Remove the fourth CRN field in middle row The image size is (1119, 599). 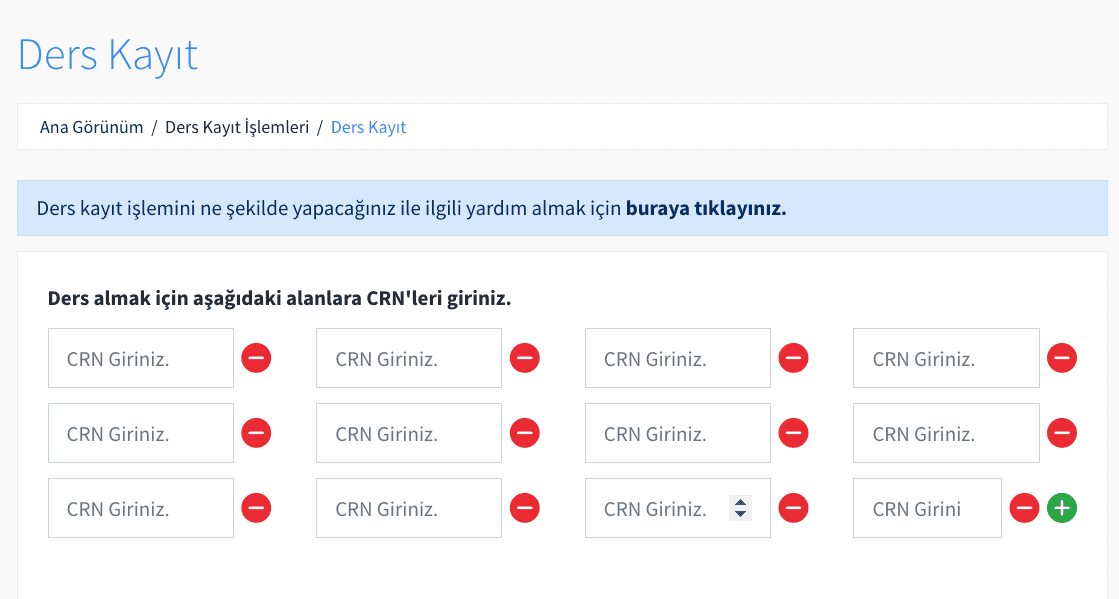[x=1062, y=432]
